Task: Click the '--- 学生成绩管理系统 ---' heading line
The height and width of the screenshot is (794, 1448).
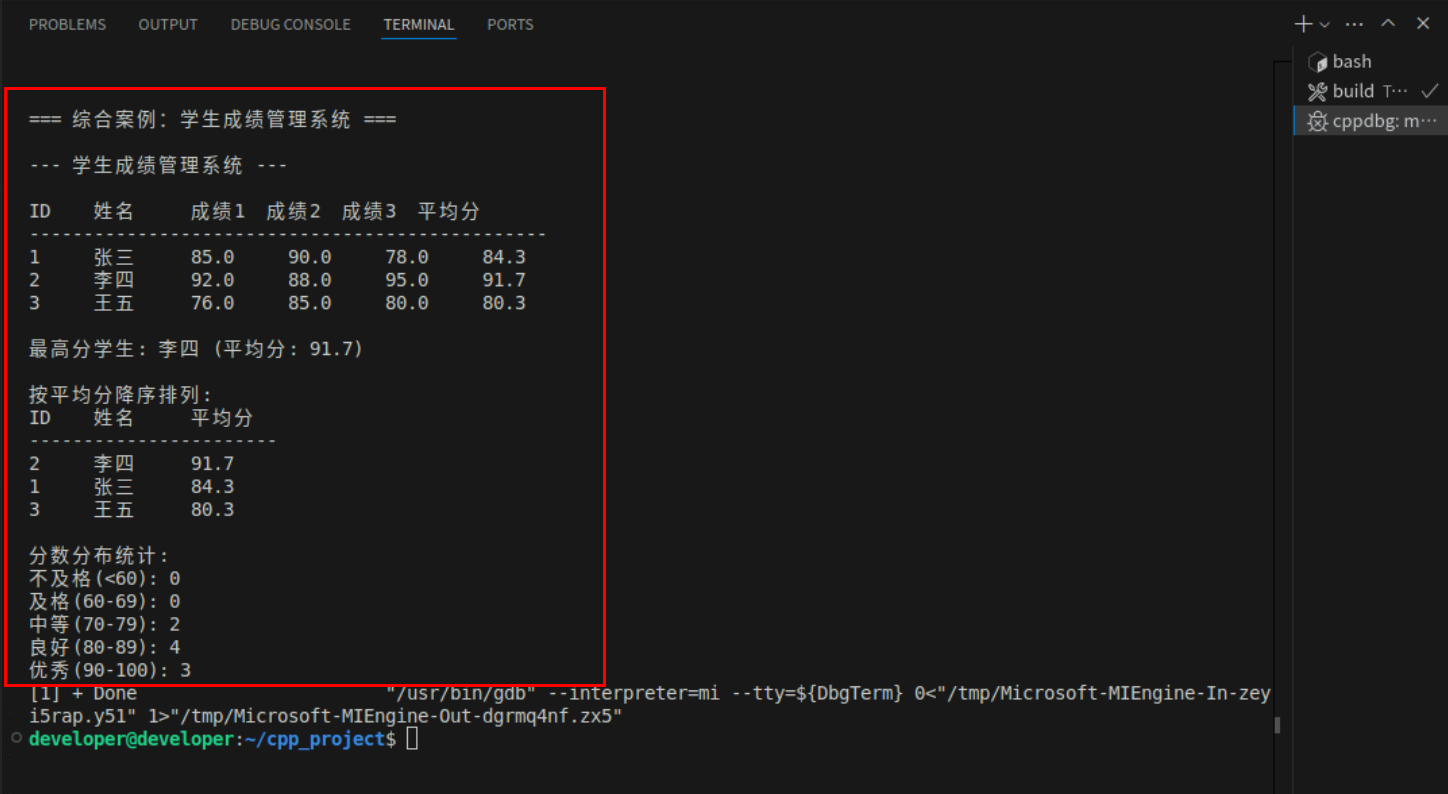Action: click(x=158, y=166)
